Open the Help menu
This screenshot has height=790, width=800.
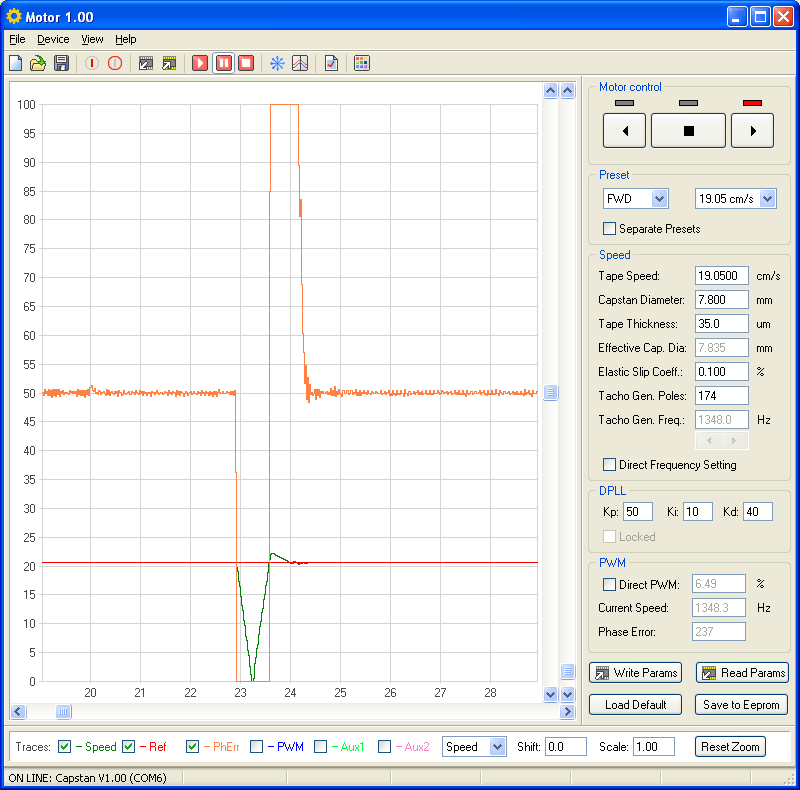(126, 39)
